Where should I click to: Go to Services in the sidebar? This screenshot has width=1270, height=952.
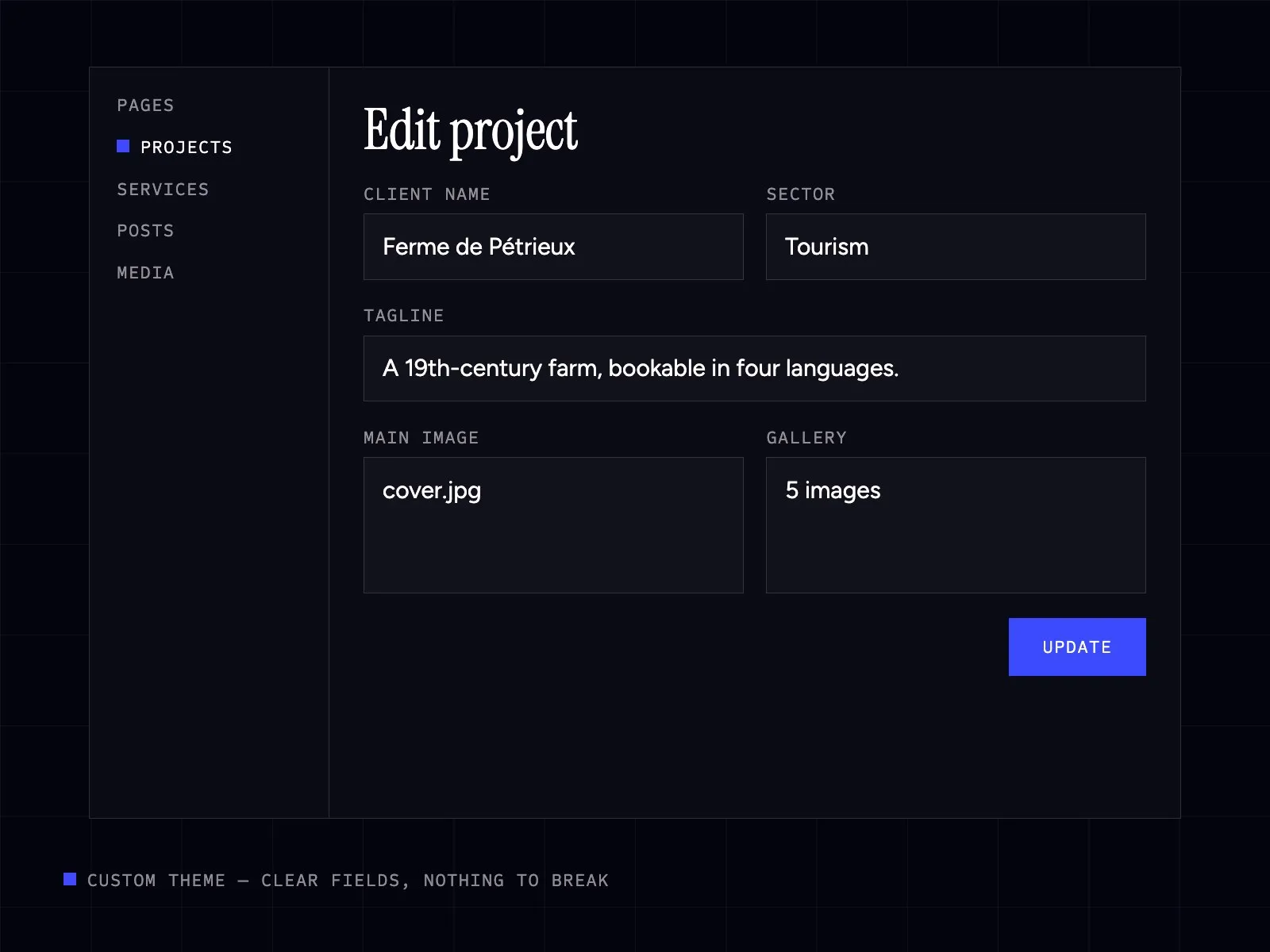pos(163,190)
